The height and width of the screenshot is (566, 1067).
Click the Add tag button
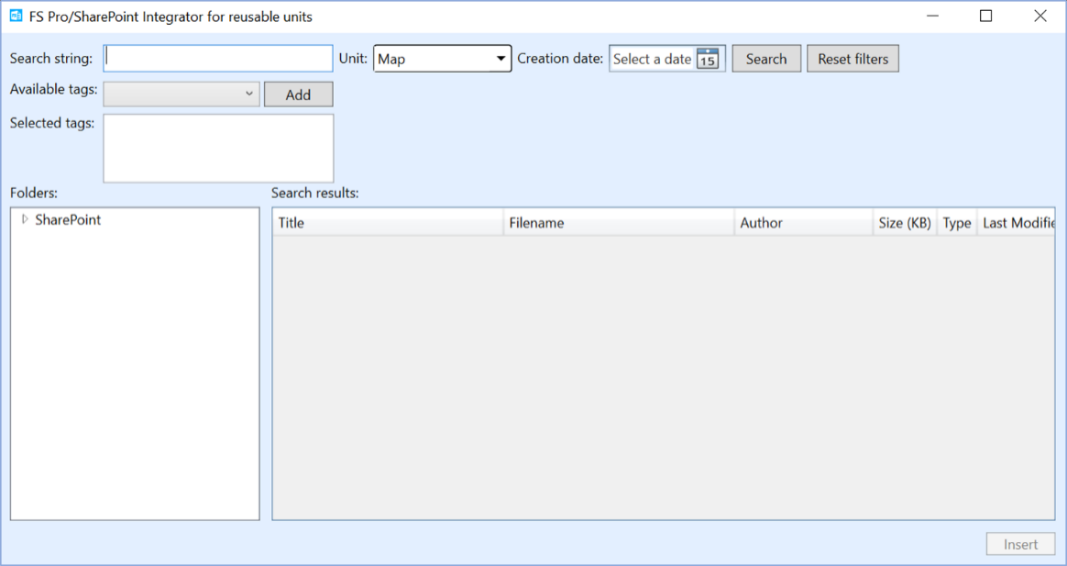[298, 95]
